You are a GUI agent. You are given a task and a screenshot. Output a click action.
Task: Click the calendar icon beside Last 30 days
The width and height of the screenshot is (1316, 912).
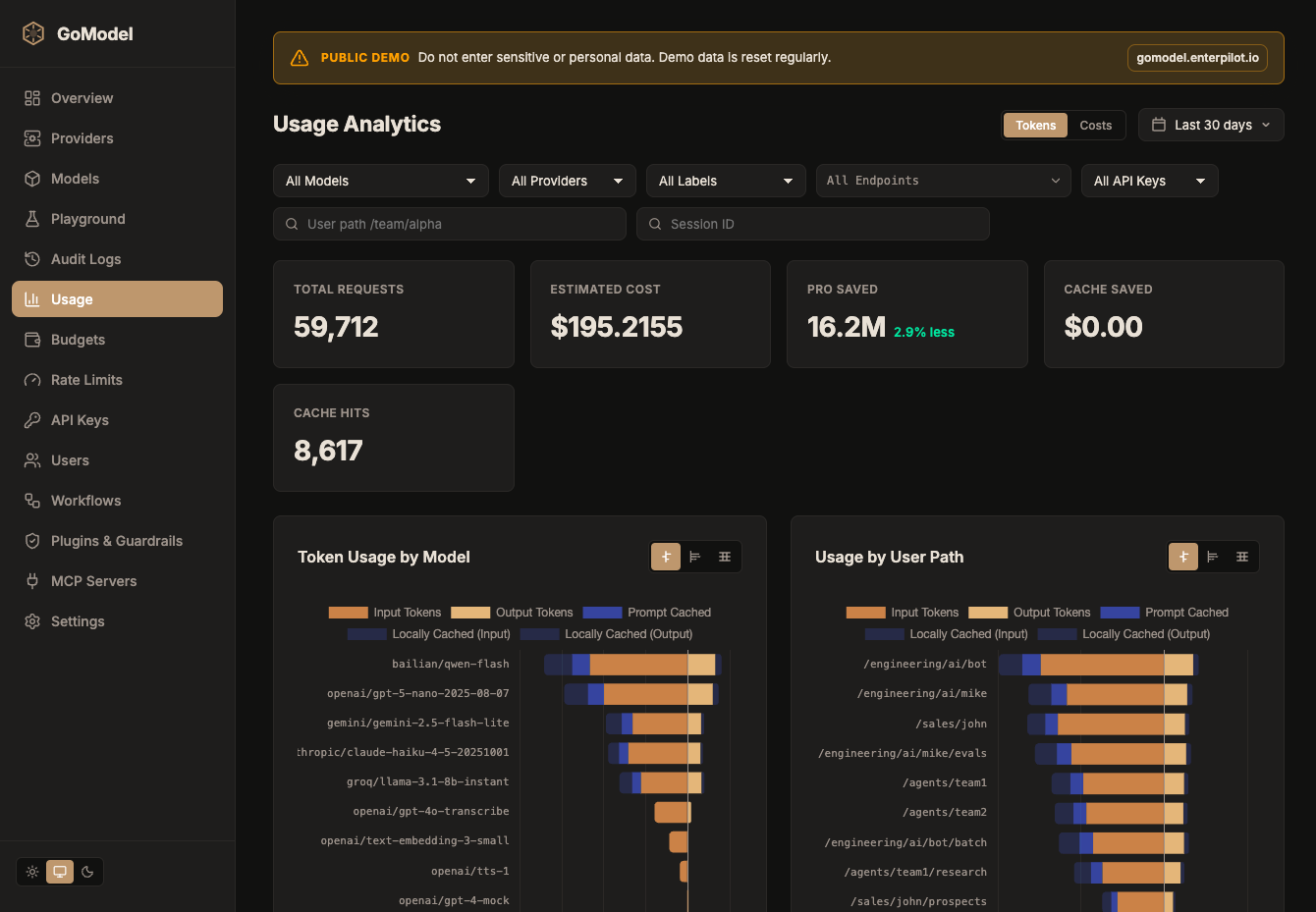(x=1159, y=125)
